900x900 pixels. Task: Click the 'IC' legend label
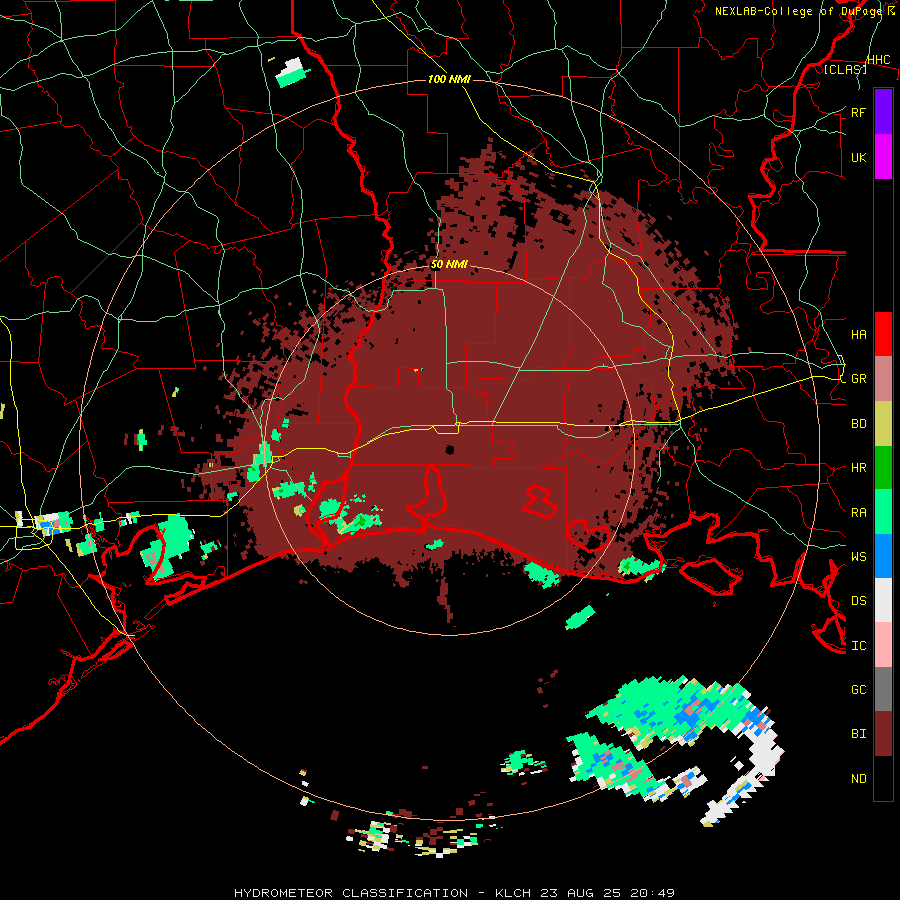(x=858, y=646)
